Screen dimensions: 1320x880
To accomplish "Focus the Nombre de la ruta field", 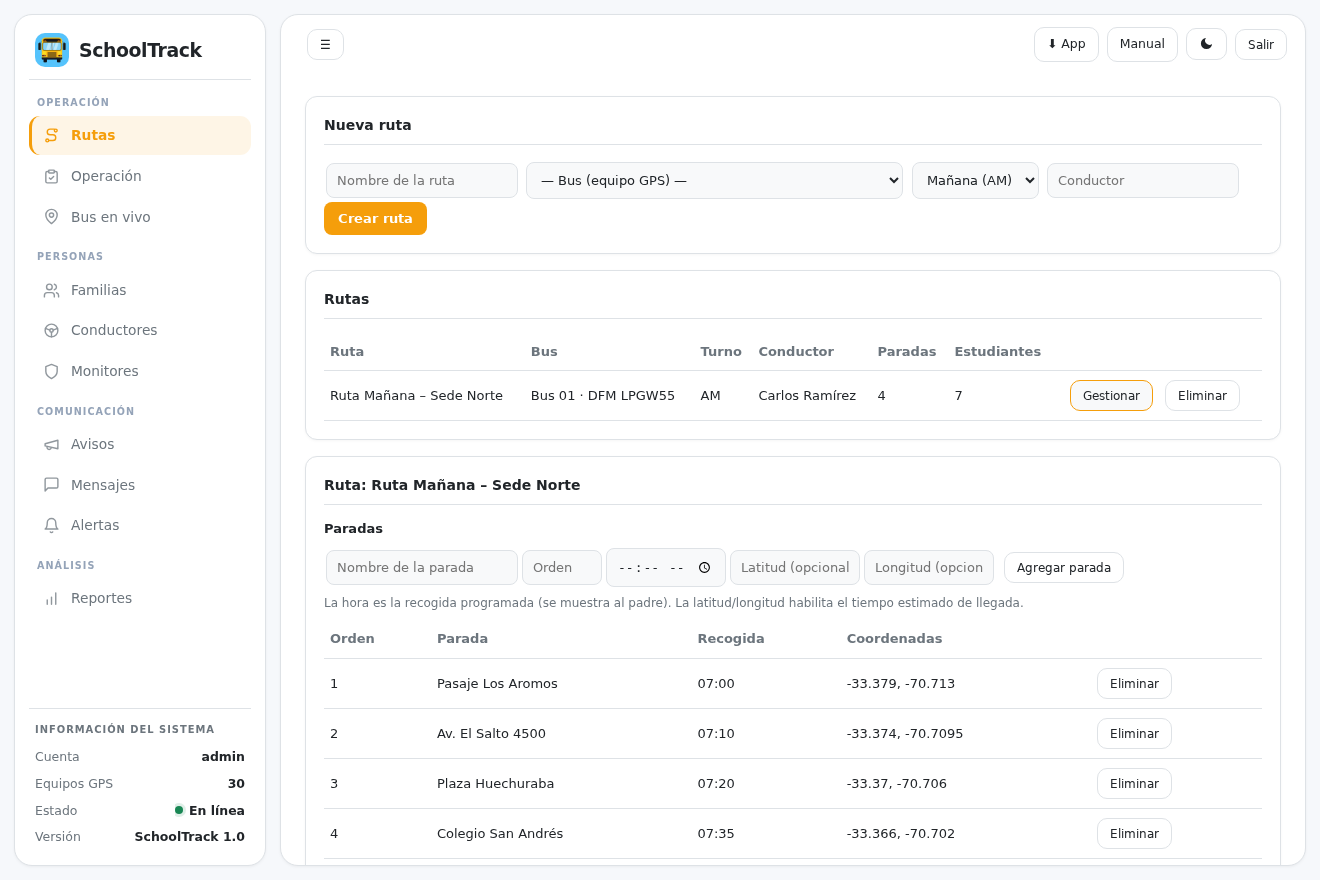I will point(422,181).
